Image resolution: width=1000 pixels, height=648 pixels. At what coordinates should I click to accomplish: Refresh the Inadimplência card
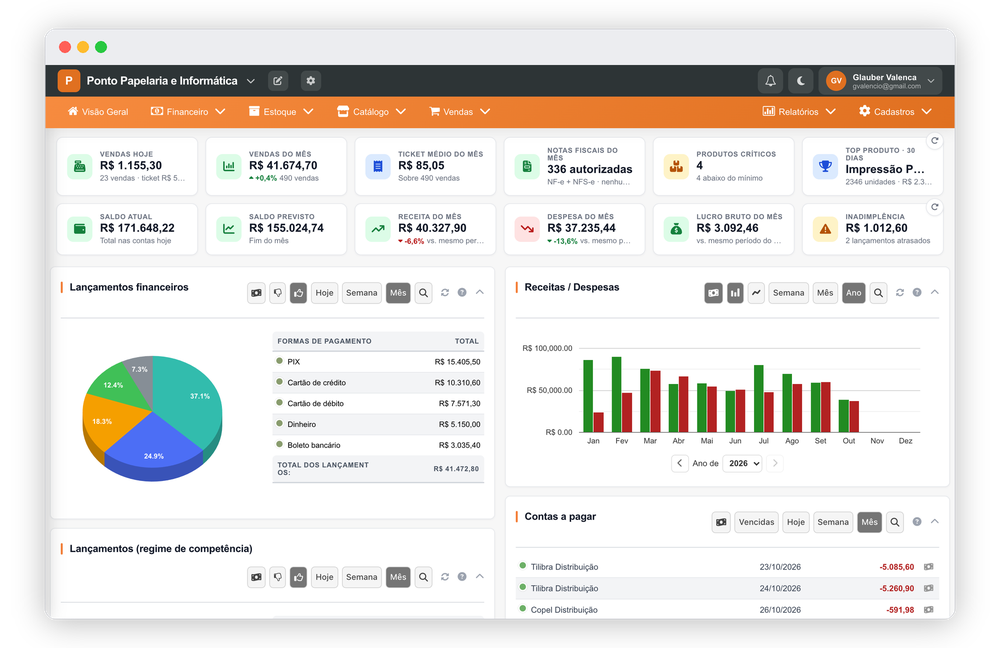[x=934, y=207]
